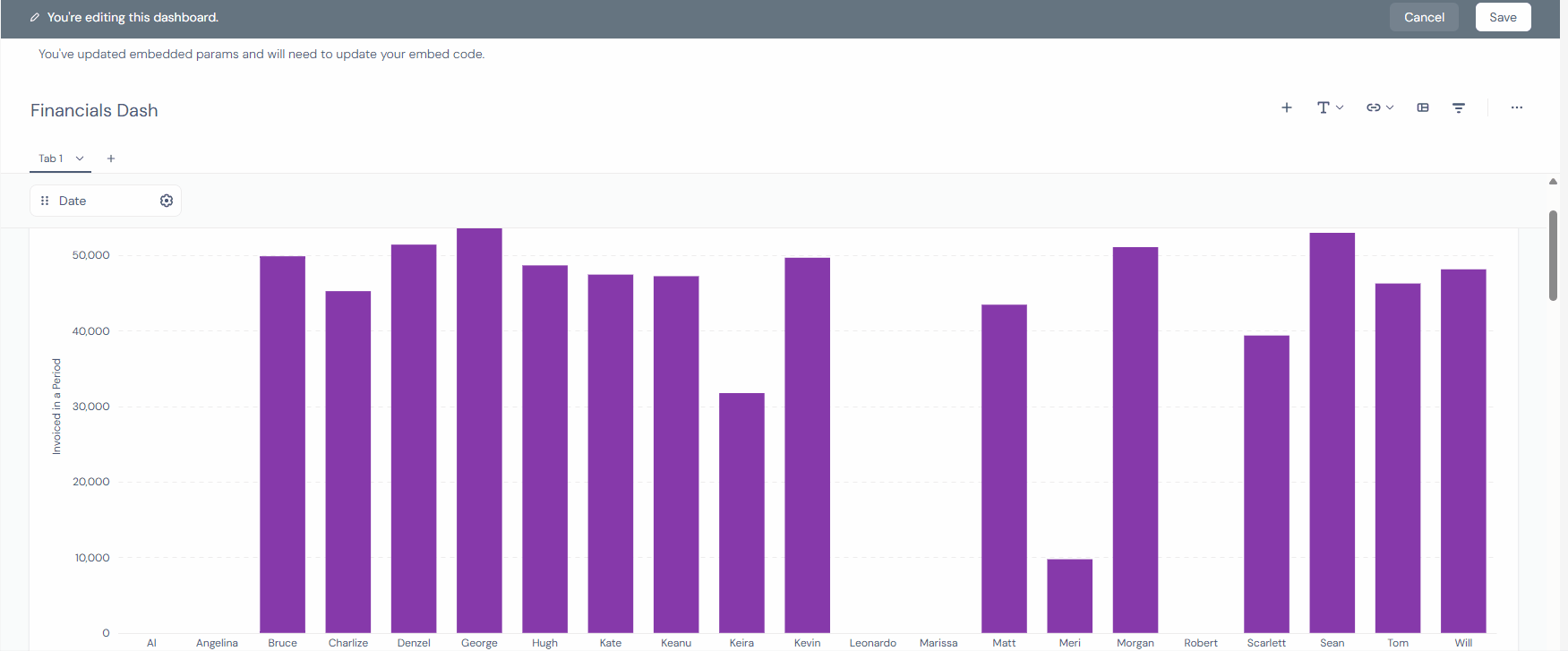Screen dimensions: 1568x651
Task: Click the text card T icon
Action: 1323,107
